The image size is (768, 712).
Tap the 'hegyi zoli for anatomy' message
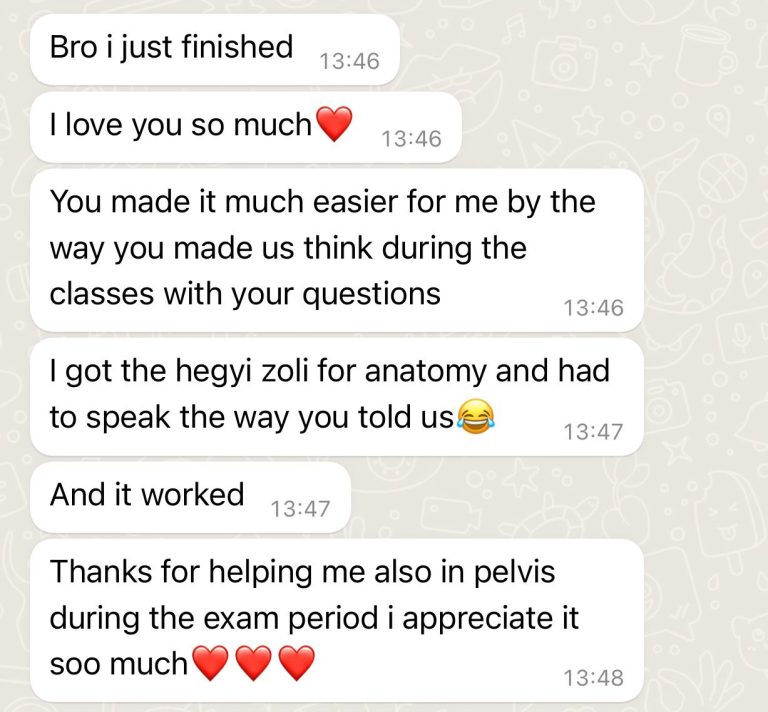(336, 397)
